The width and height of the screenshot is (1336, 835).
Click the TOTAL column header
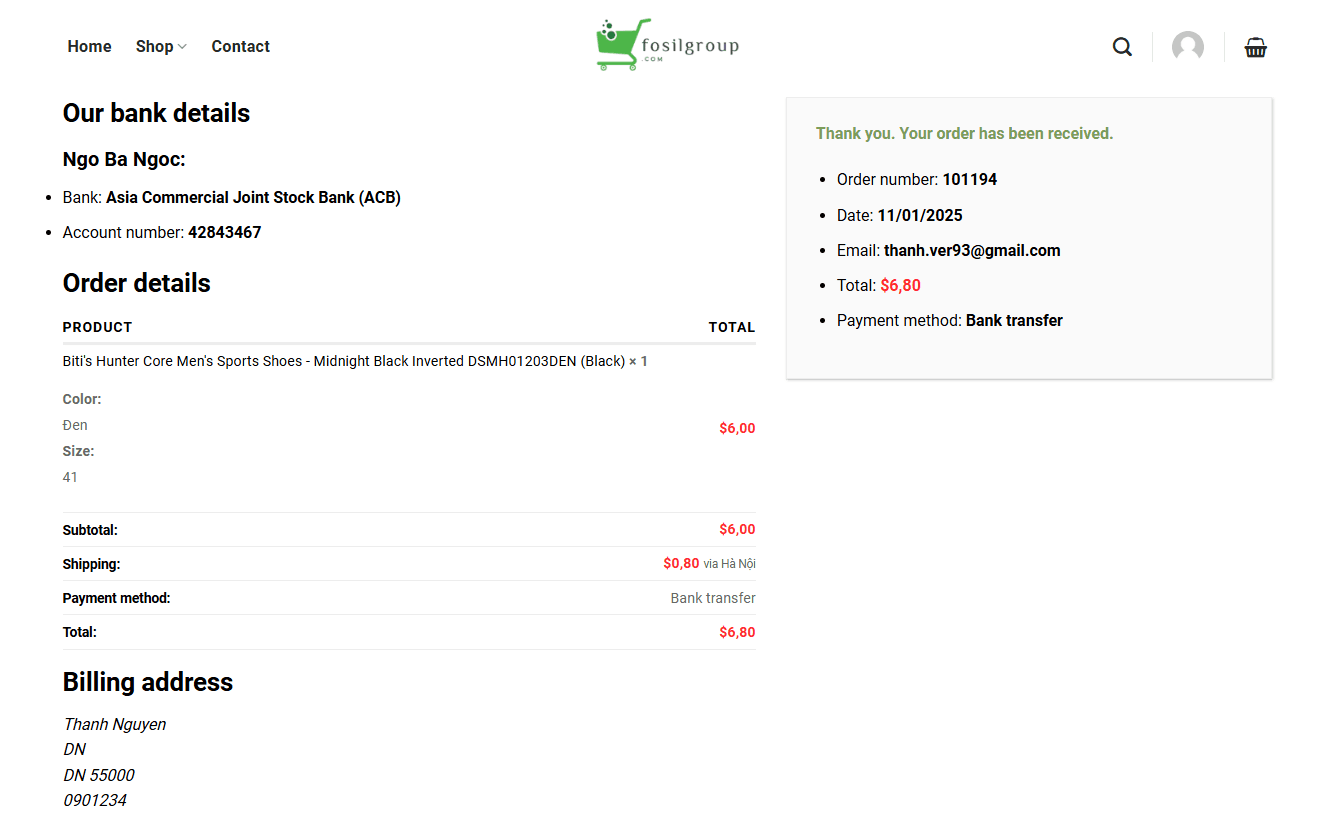(732, 327)
